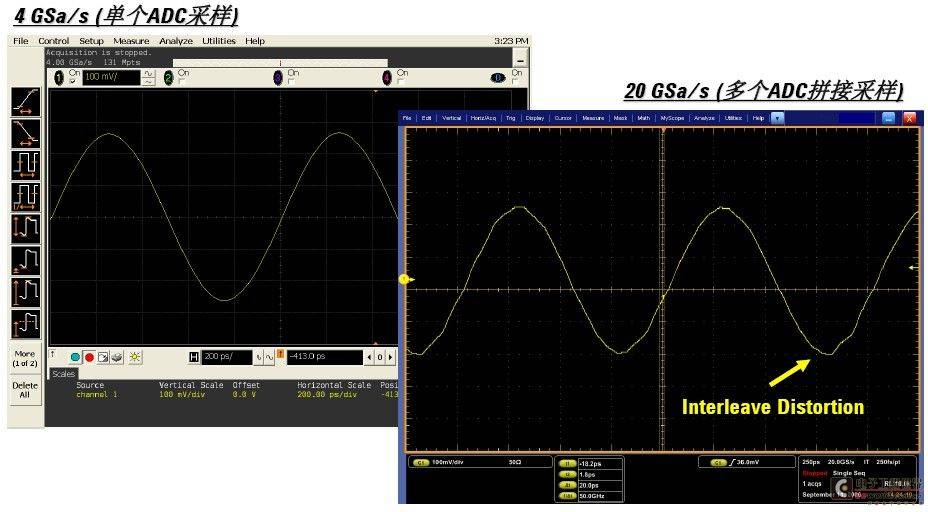The width and height of the screenshot is (928, 512).
Task: Click the right arrow next to position zero
Action: tap(390, 357)
